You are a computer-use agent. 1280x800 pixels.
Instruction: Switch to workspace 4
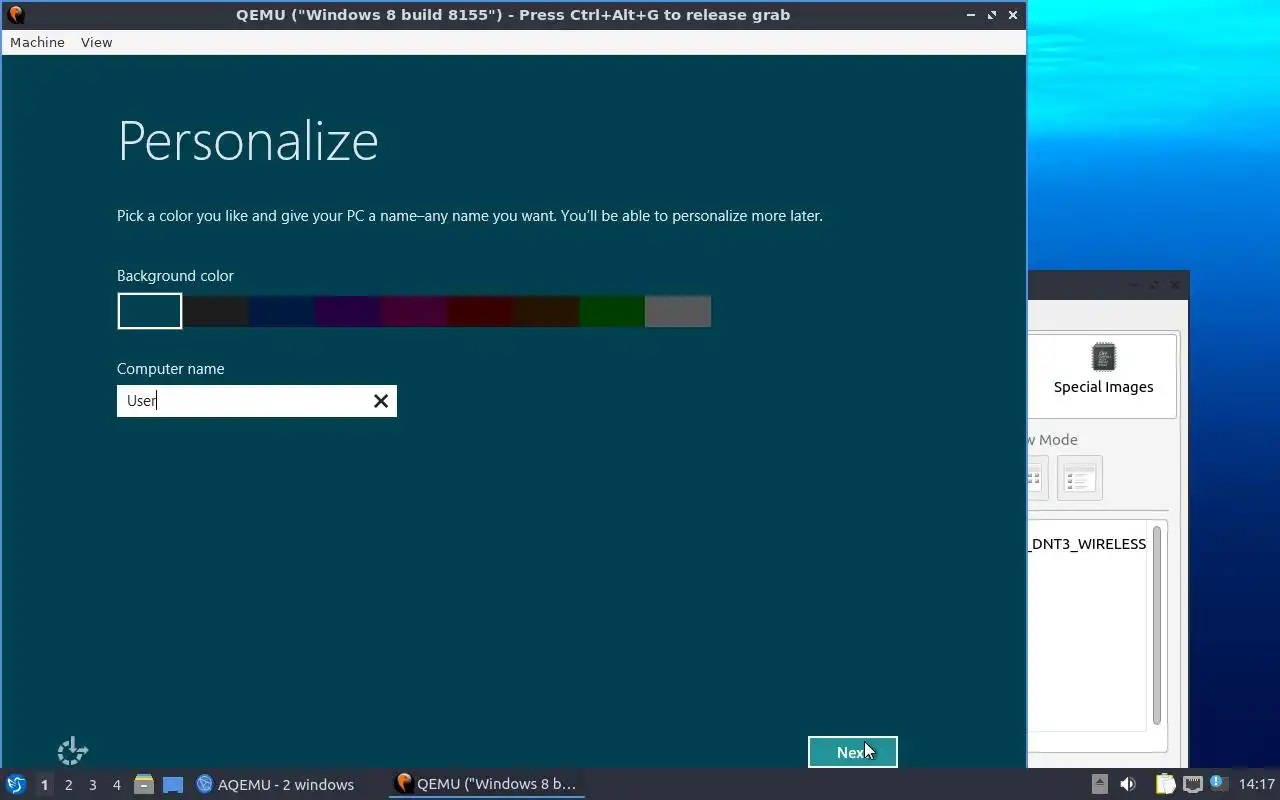[116, 785]
